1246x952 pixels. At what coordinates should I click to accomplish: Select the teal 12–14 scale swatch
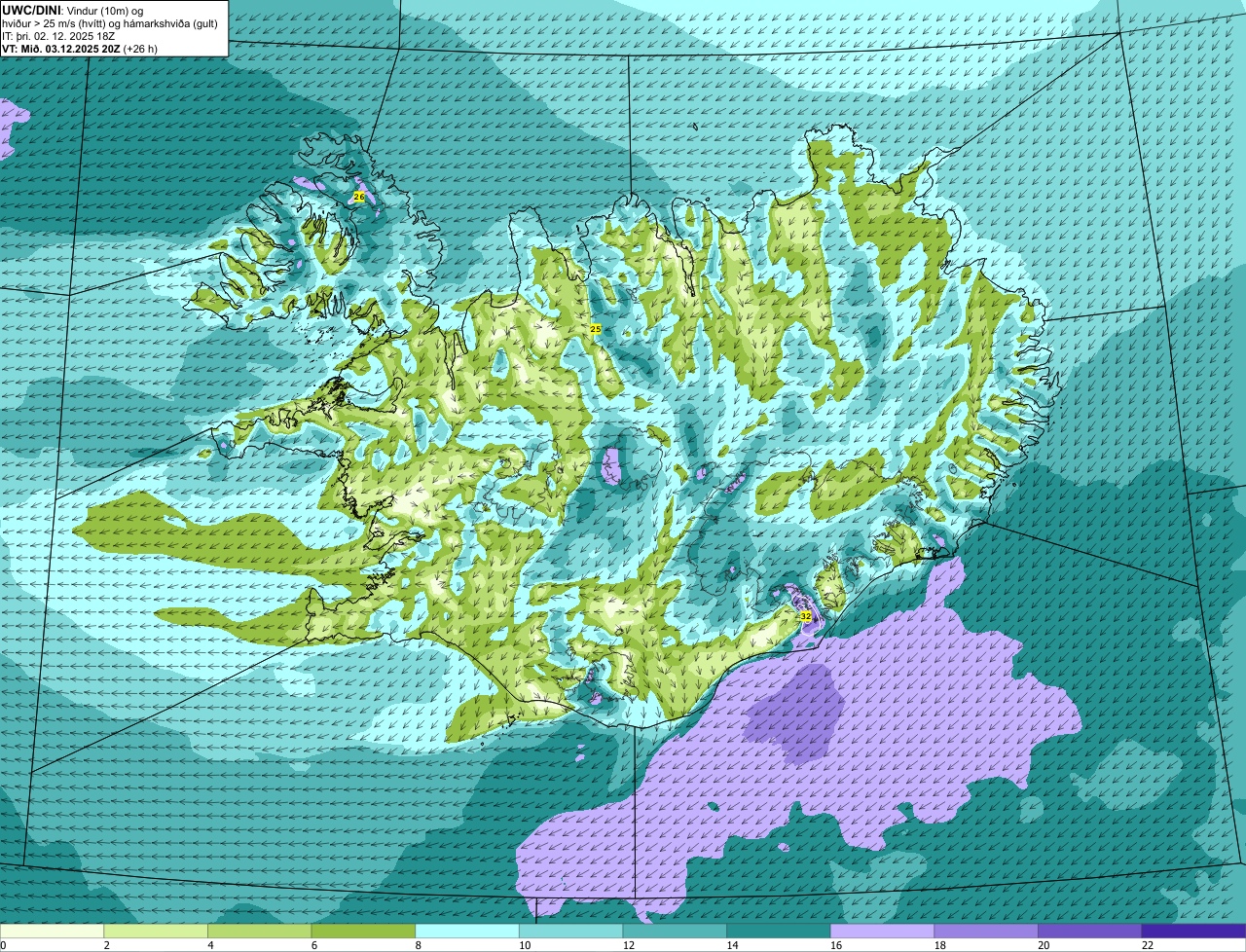[675, 931]
